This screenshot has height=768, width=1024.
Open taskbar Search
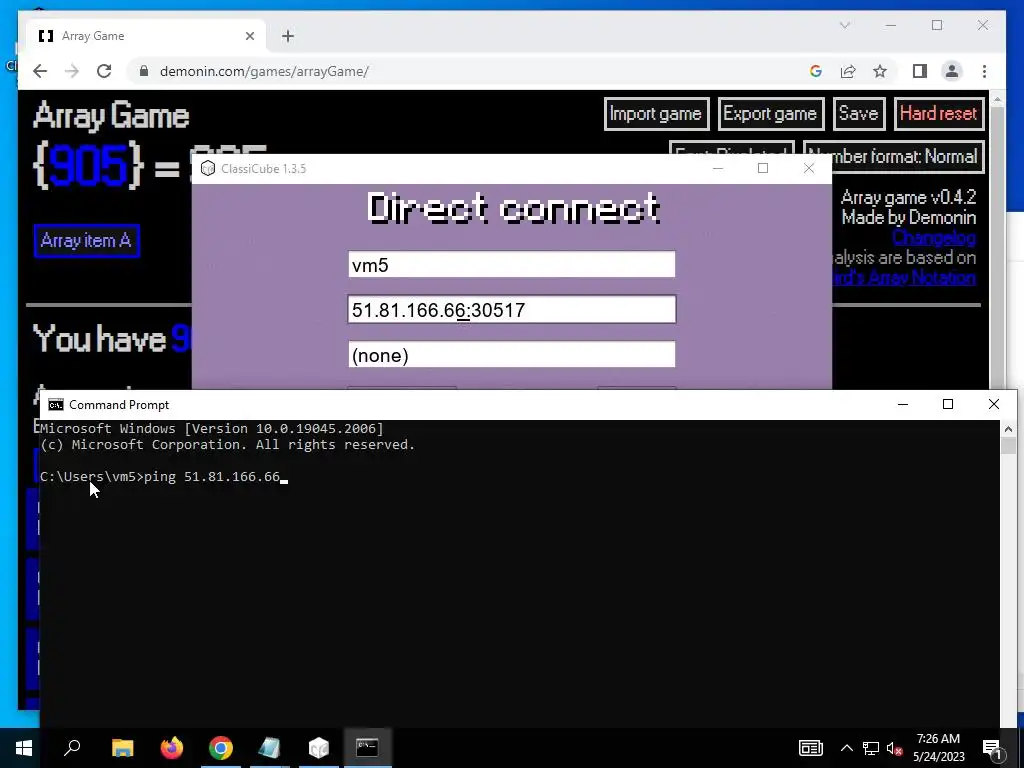72,748
